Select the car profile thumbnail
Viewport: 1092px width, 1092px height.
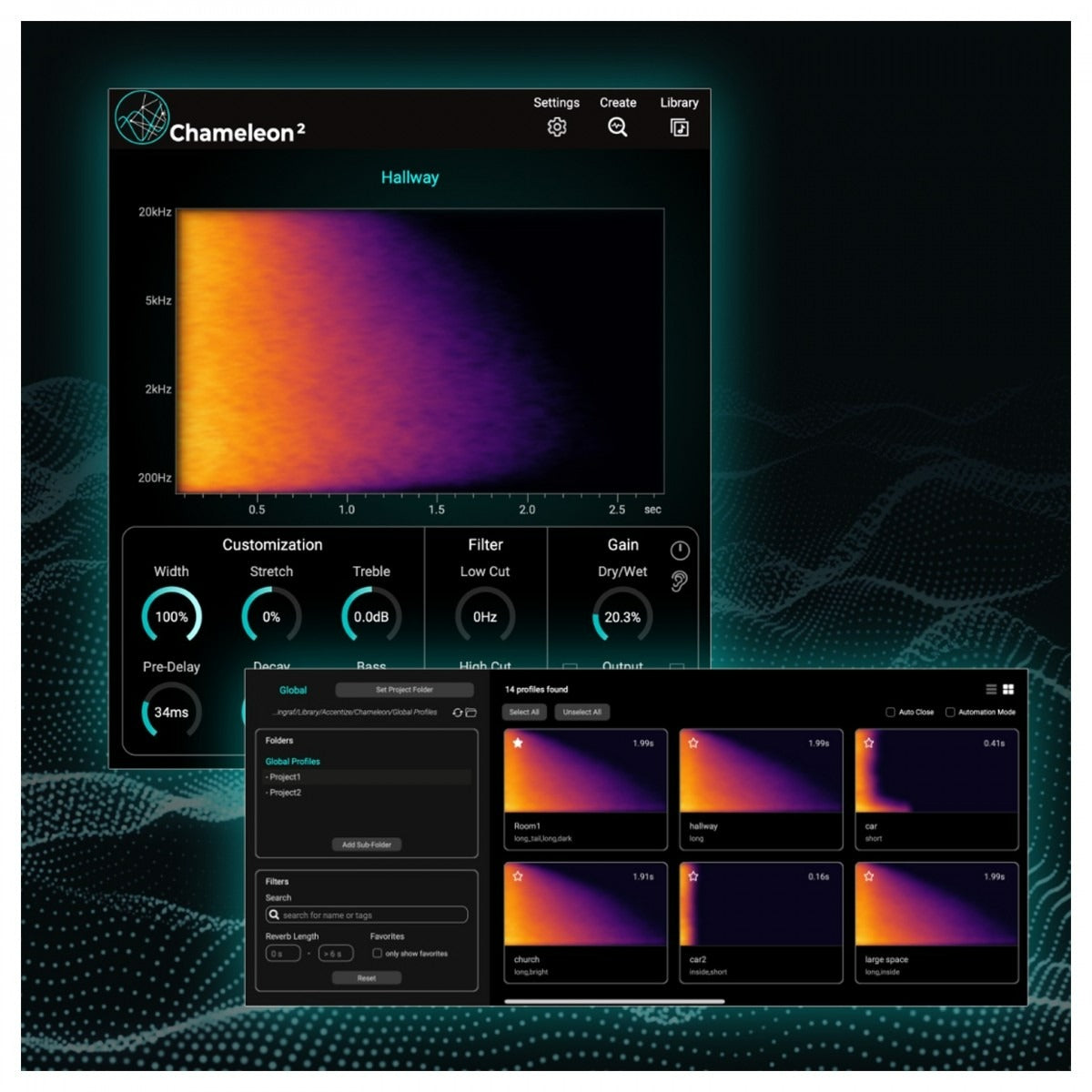click(936, 772)
